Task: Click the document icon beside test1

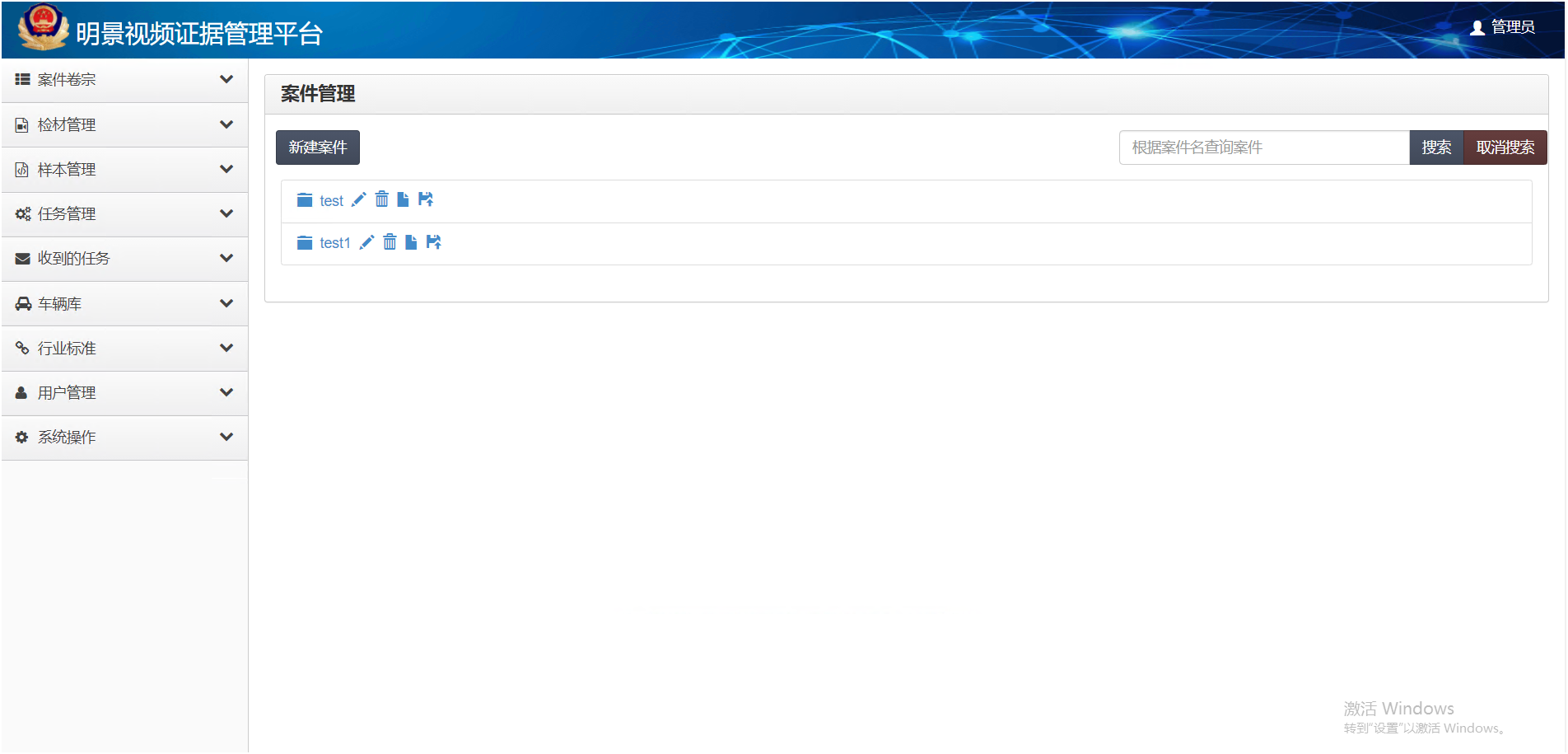Action: point(411,242)
